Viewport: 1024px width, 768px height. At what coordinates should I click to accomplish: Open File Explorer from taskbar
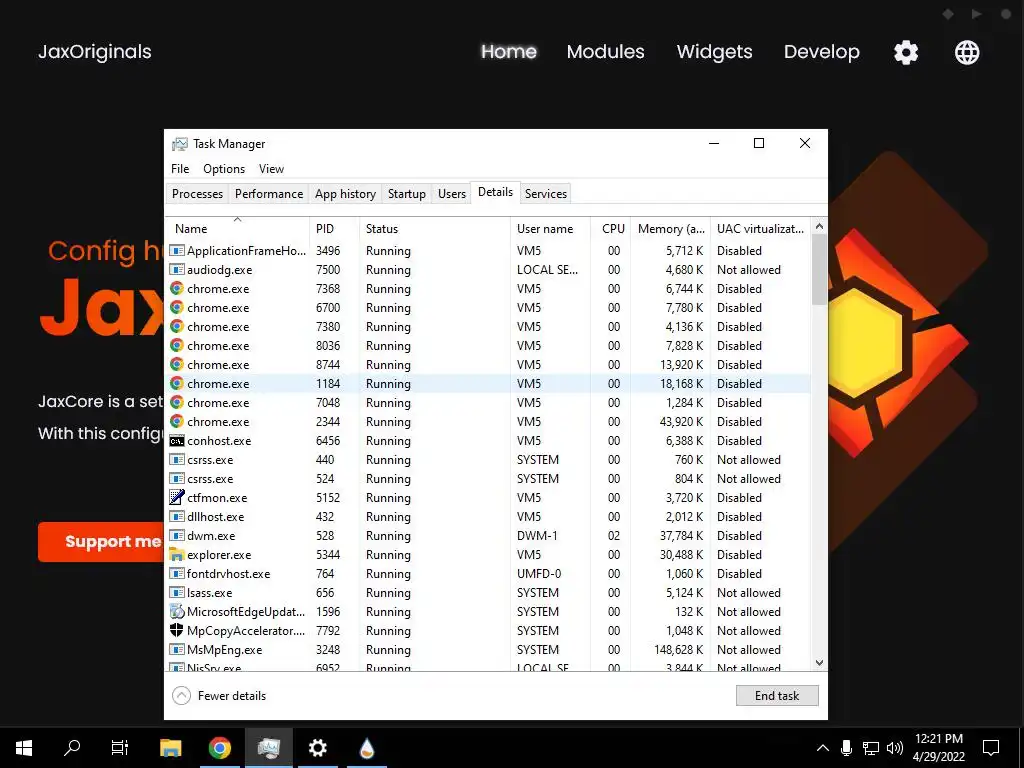(x=170, y=748)
